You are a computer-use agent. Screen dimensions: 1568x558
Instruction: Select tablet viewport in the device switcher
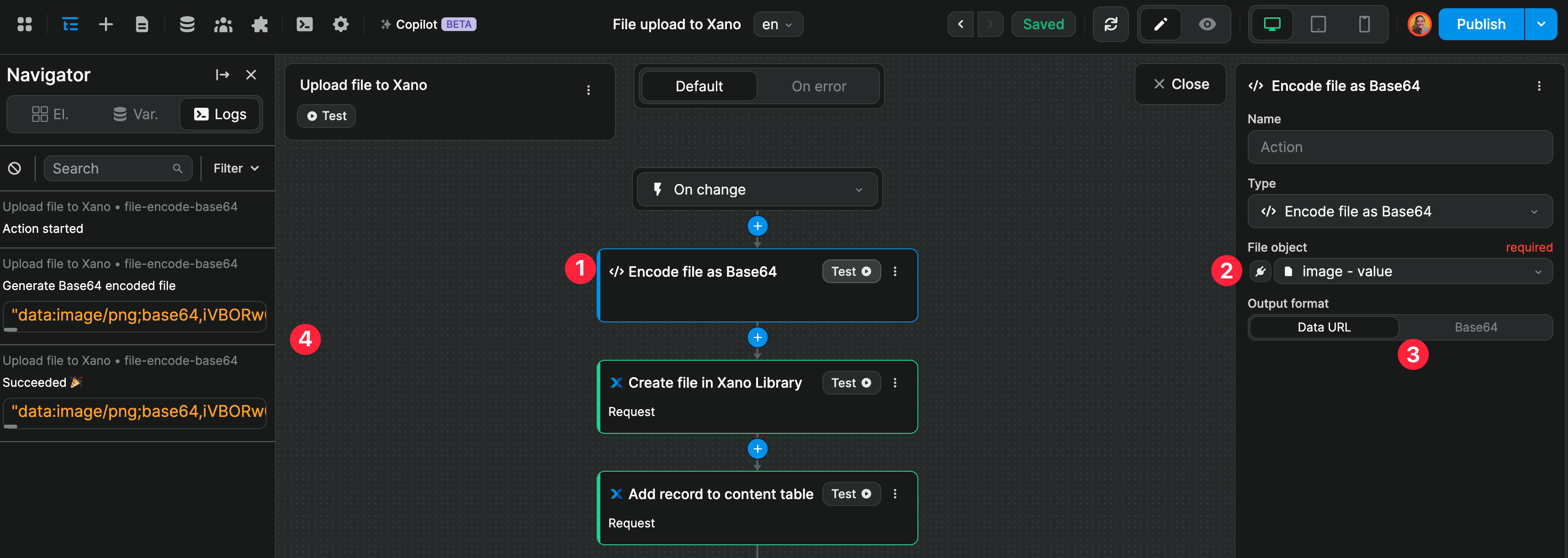click(x=1318, y=24)
